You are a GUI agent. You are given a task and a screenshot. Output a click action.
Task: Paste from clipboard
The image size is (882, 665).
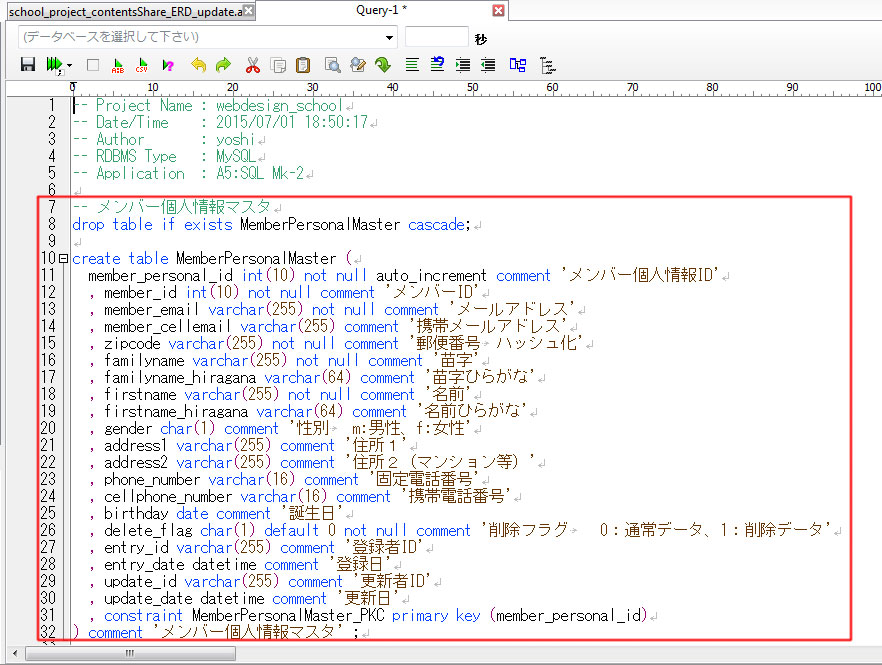click(x=303, y=65)
